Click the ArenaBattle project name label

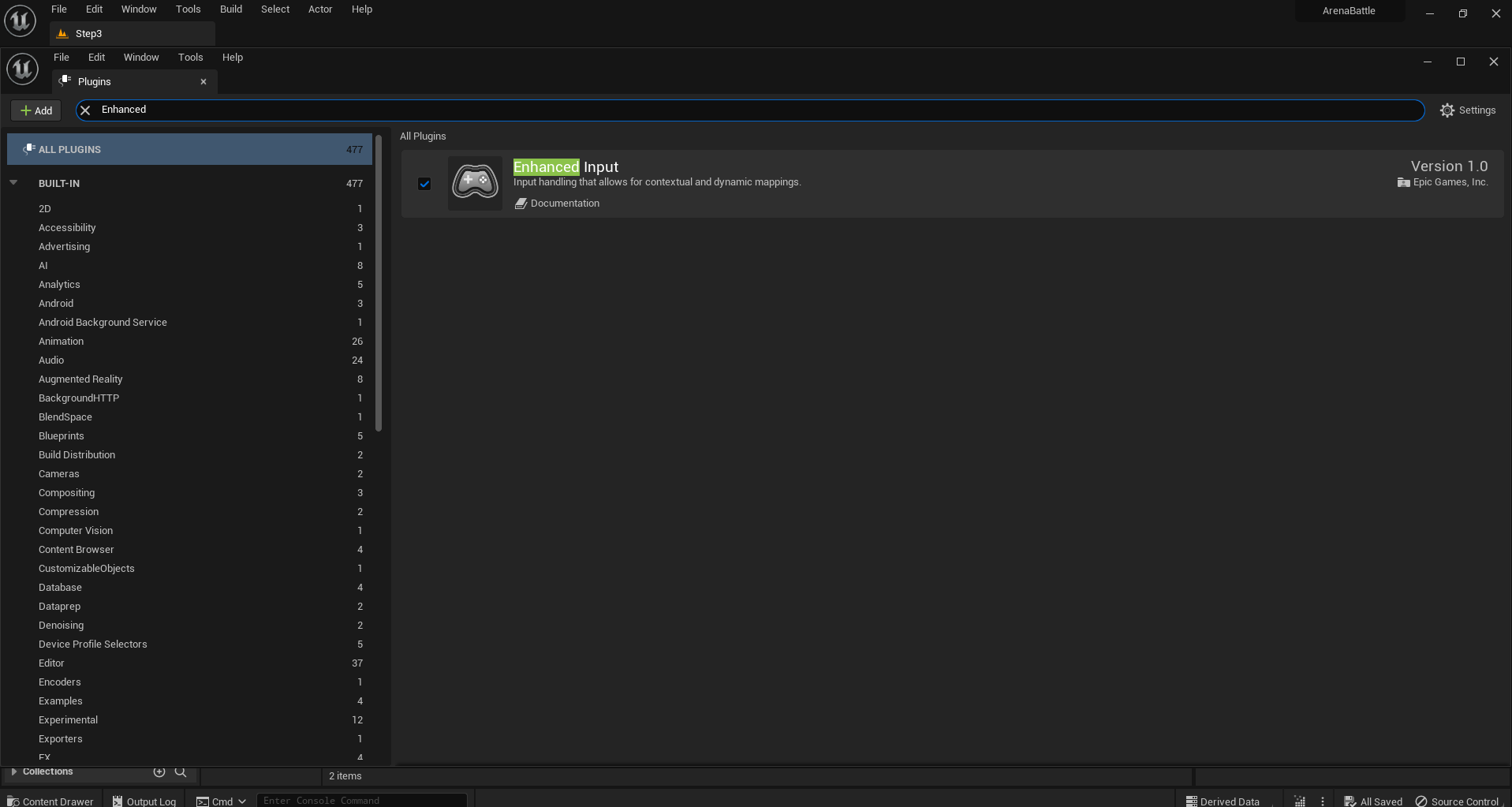(1349, 11)
